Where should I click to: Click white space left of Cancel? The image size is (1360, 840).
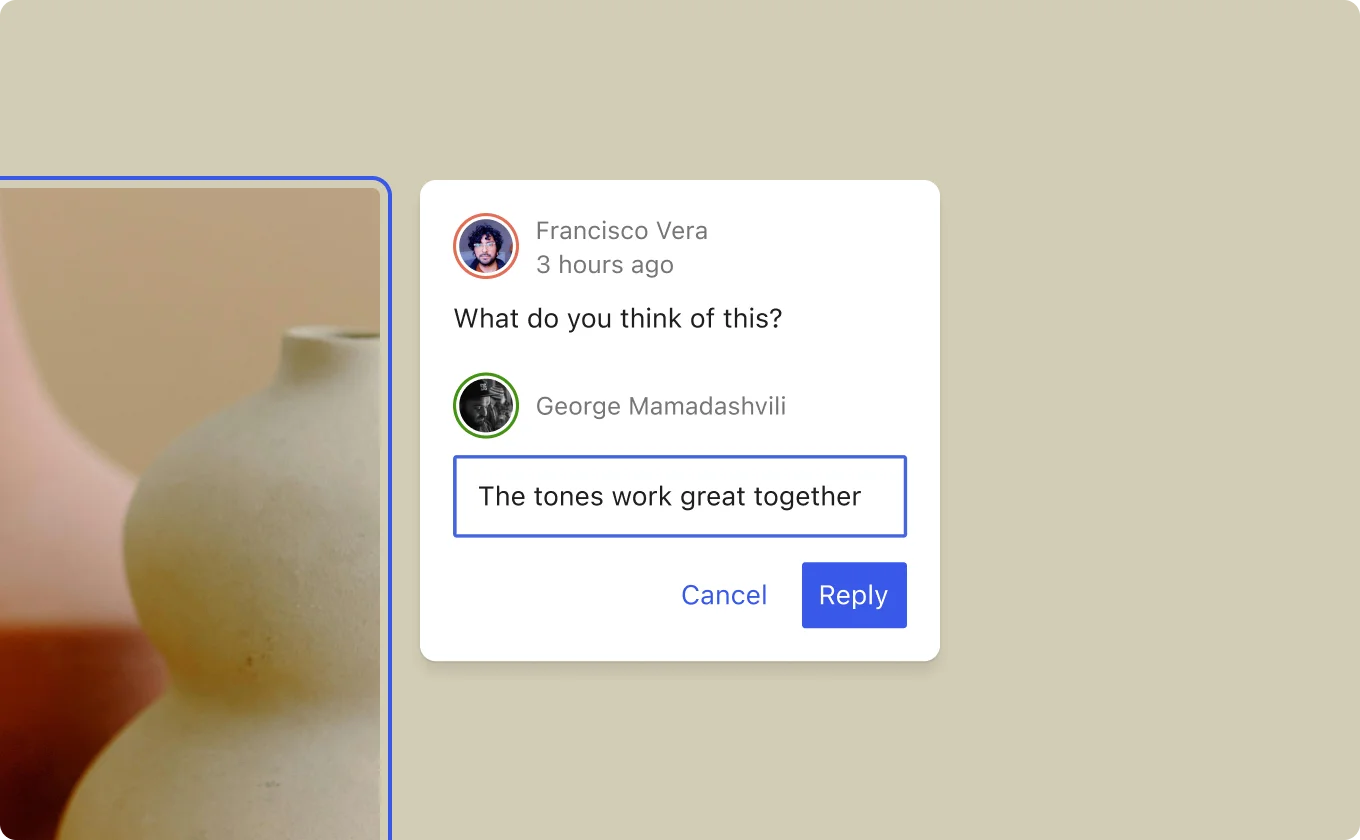tap(560, 595)
